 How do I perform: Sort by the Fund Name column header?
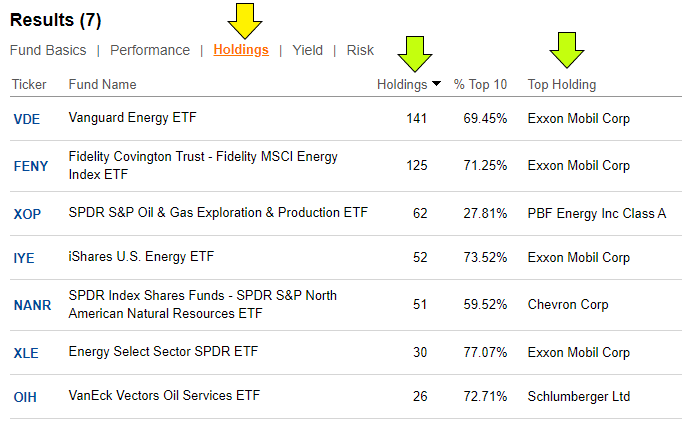(x=102, y=85)
